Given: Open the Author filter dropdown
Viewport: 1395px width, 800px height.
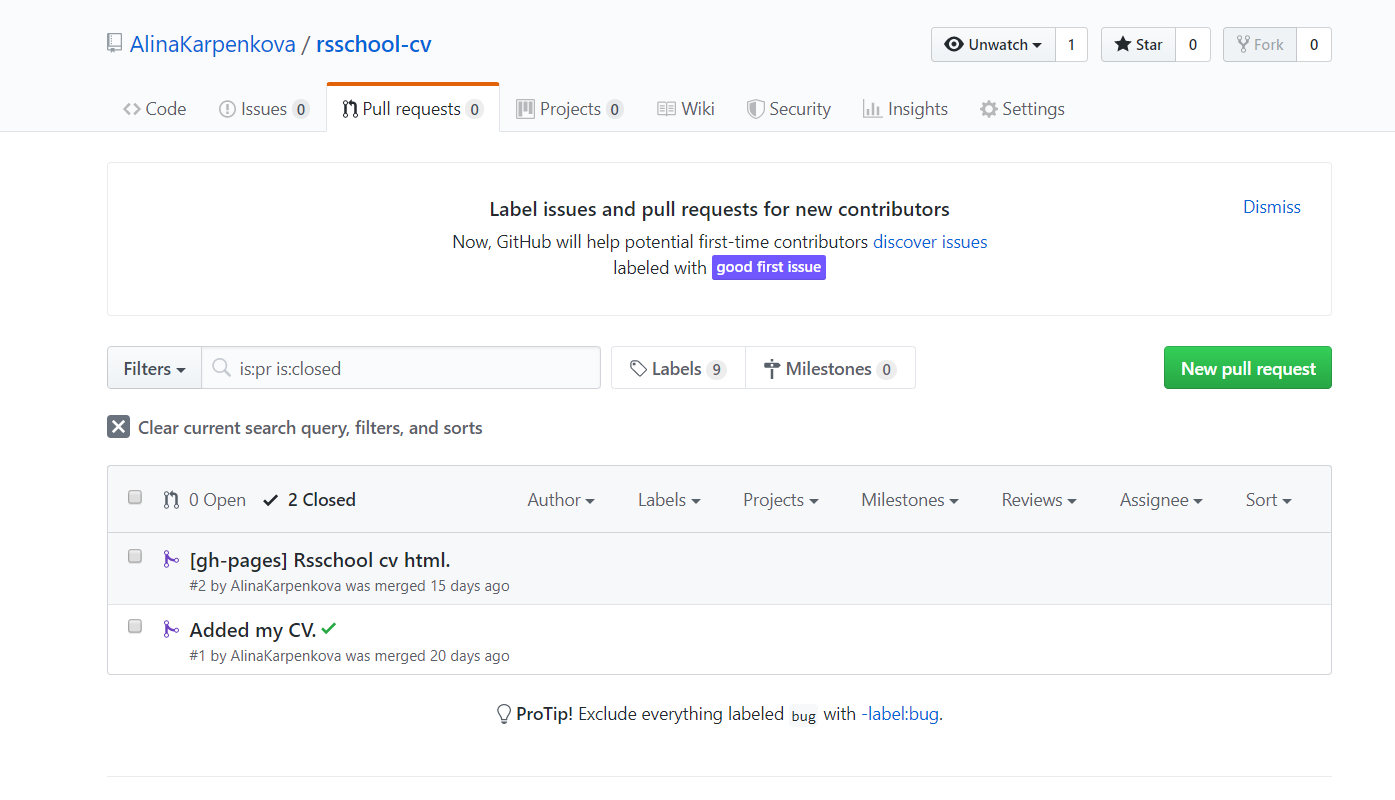Looking at the screenshot, I should click(561, 499).
